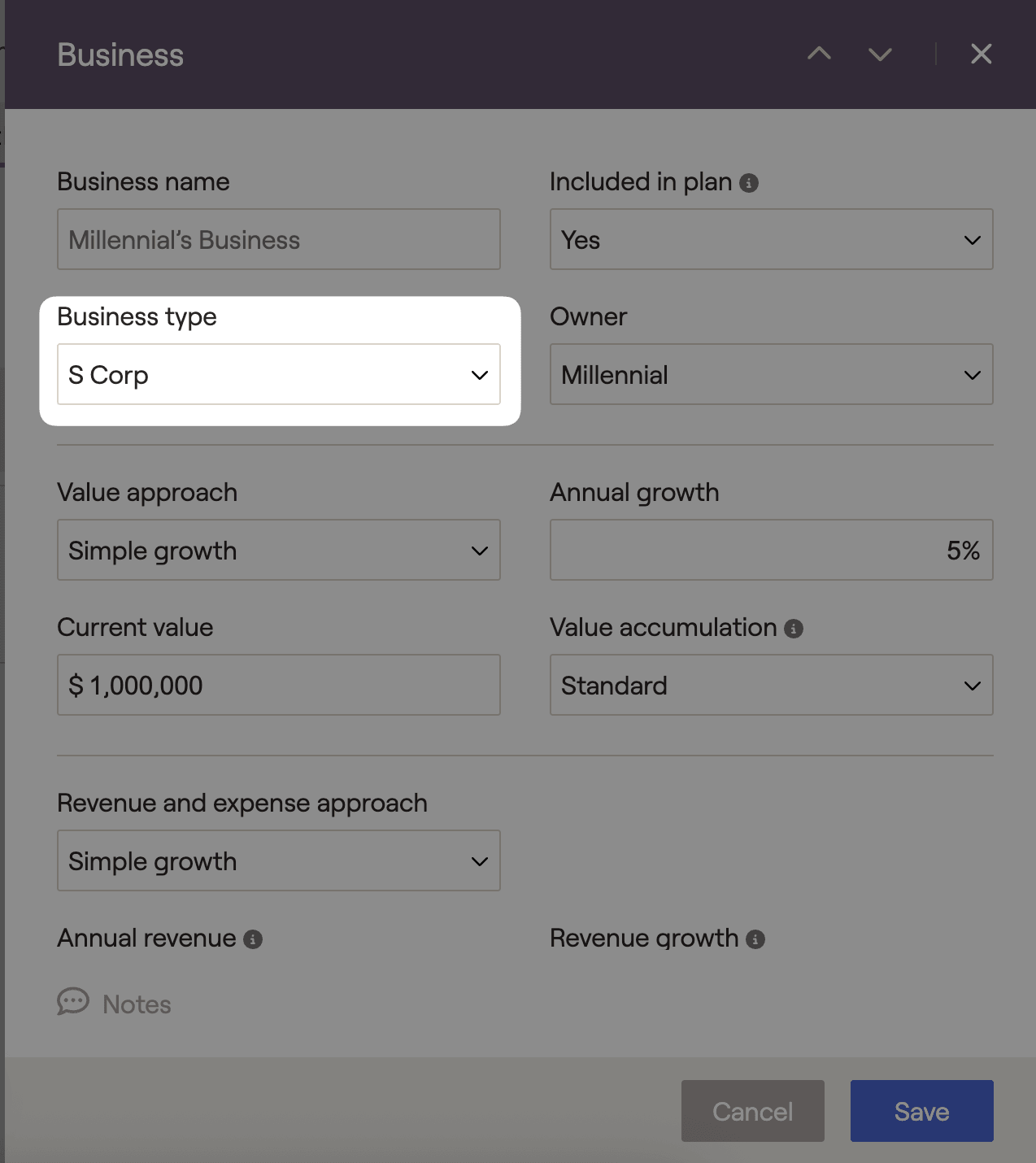Click the Business name input field
Image resolution: width=1036 pixels, height=1163 pixels.
(x=278, y=240)
